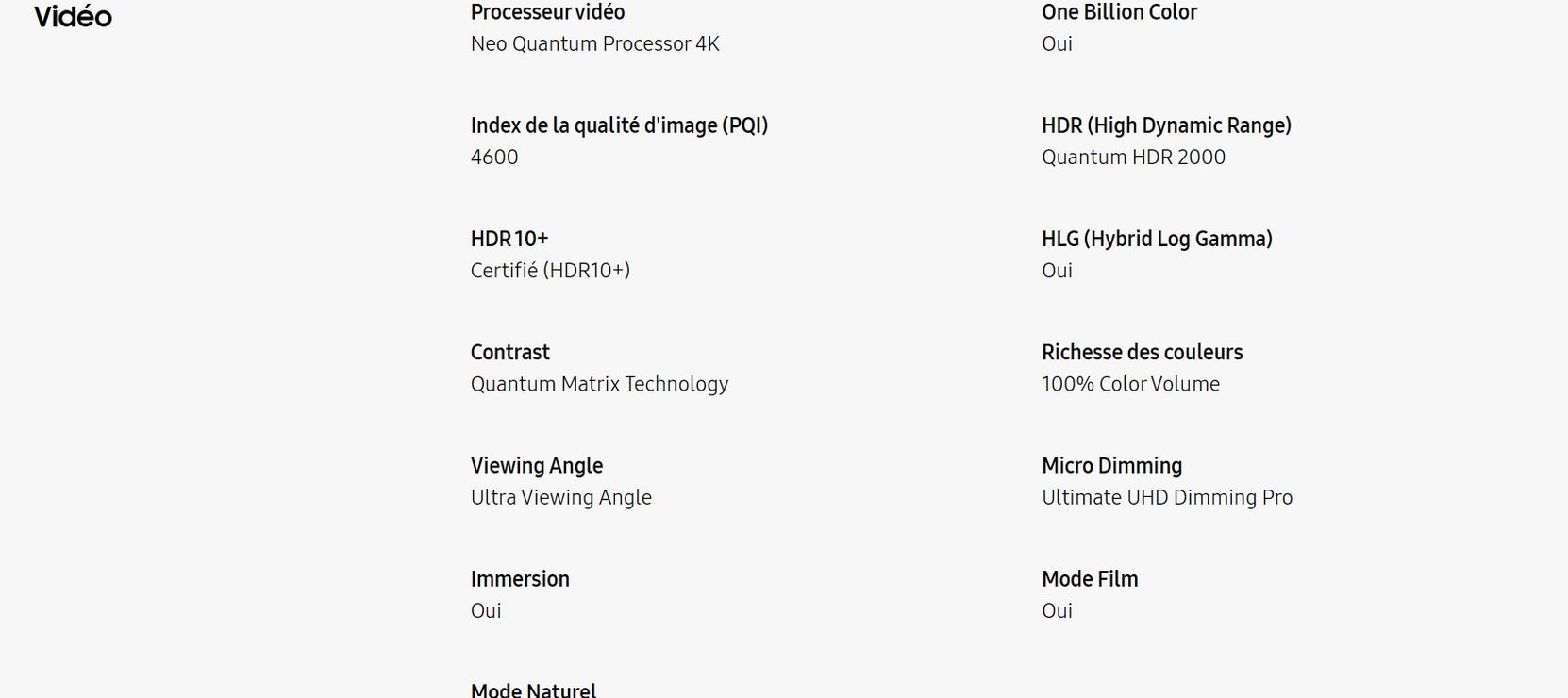Click the Neo Quantum Processor 4K value
Image resolution: width=1568 pixels, height=698 pixels.
[x=594, y=43]
